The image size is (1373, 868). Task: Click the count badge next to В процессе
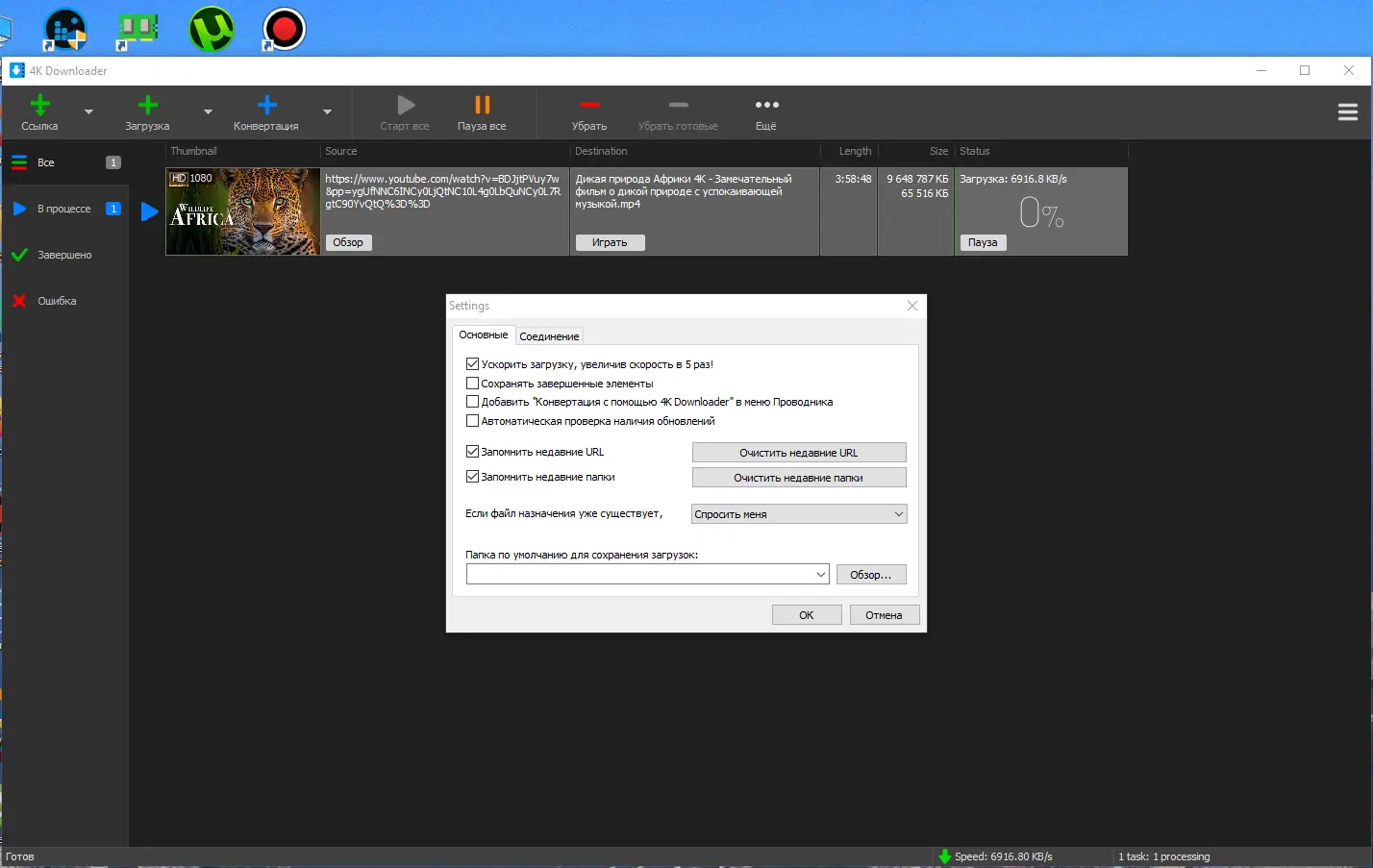(x=113, y=209)
